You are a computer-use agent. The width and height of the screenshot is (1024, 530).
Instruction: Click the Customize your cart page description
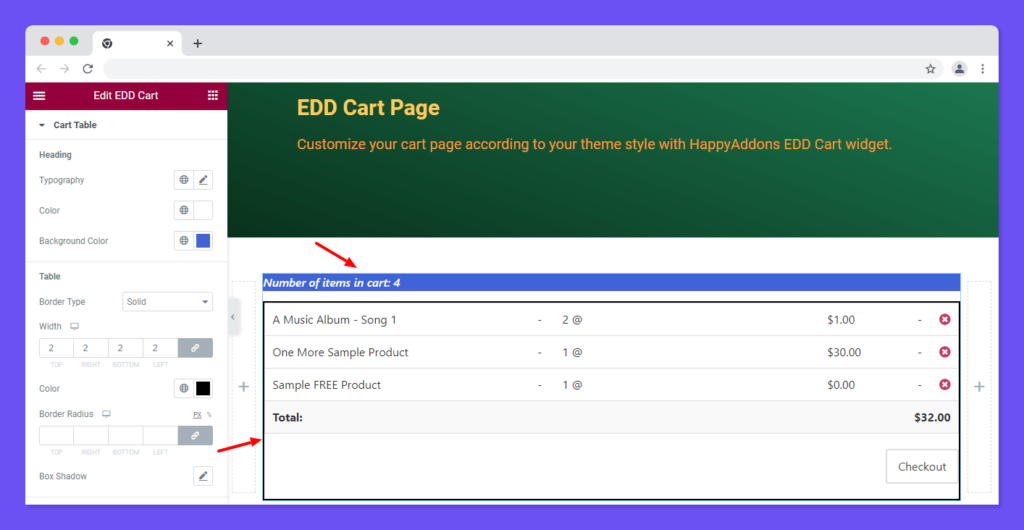coord(594,144)
